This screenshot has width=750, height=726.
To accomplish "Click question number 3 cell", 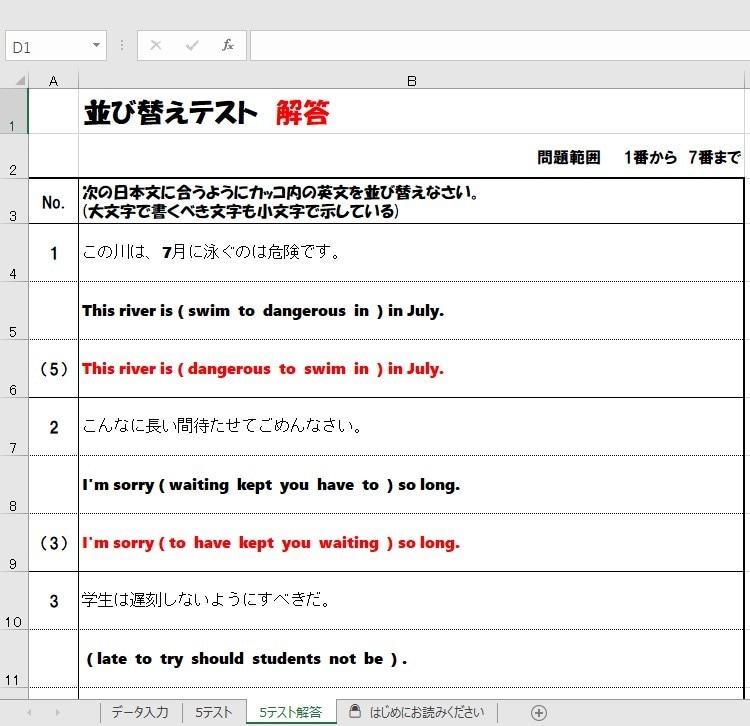I will [53, 601].
